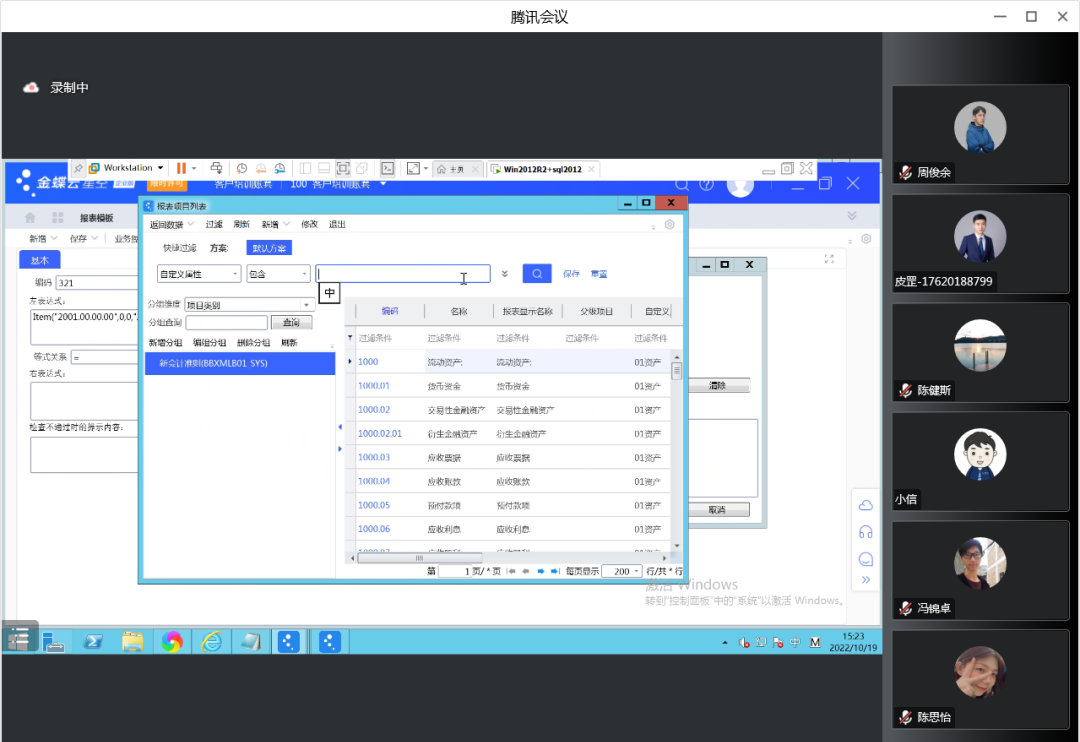Expand advanced filter double-chevron
1080x742 pixels.
pyautogui.click(x=505, y=274)
